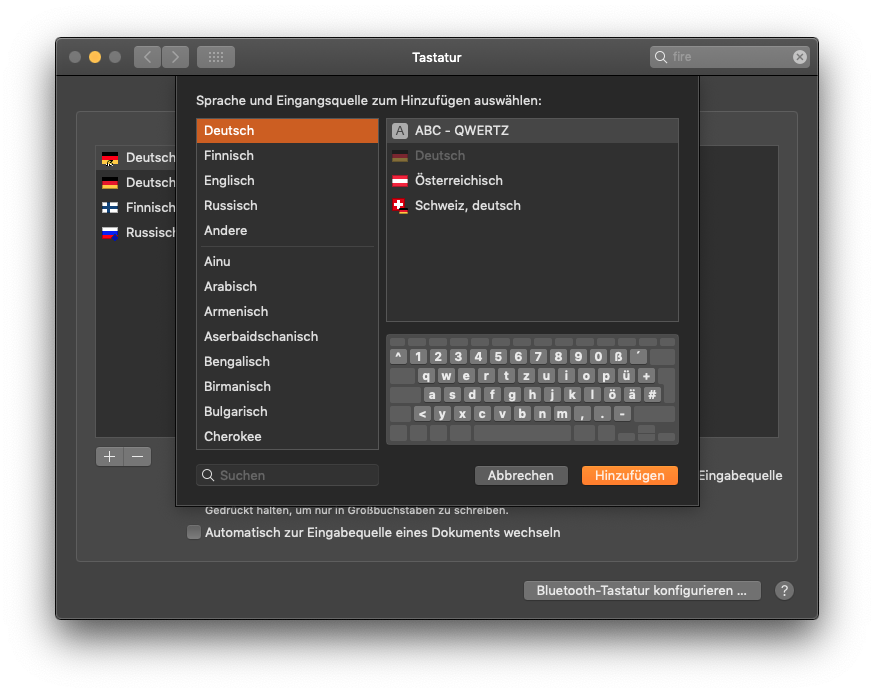Choose Russisch from the language list
This screenshot has width=874, height=693.
[231, 206]
